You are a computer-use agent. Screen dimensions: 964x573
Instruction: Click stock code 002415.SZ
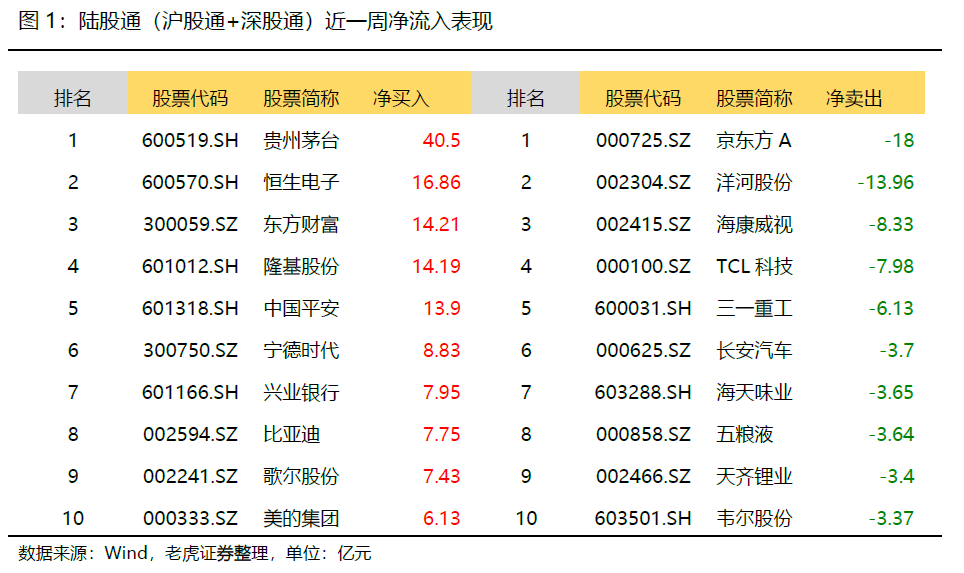[x=643, y=224]
